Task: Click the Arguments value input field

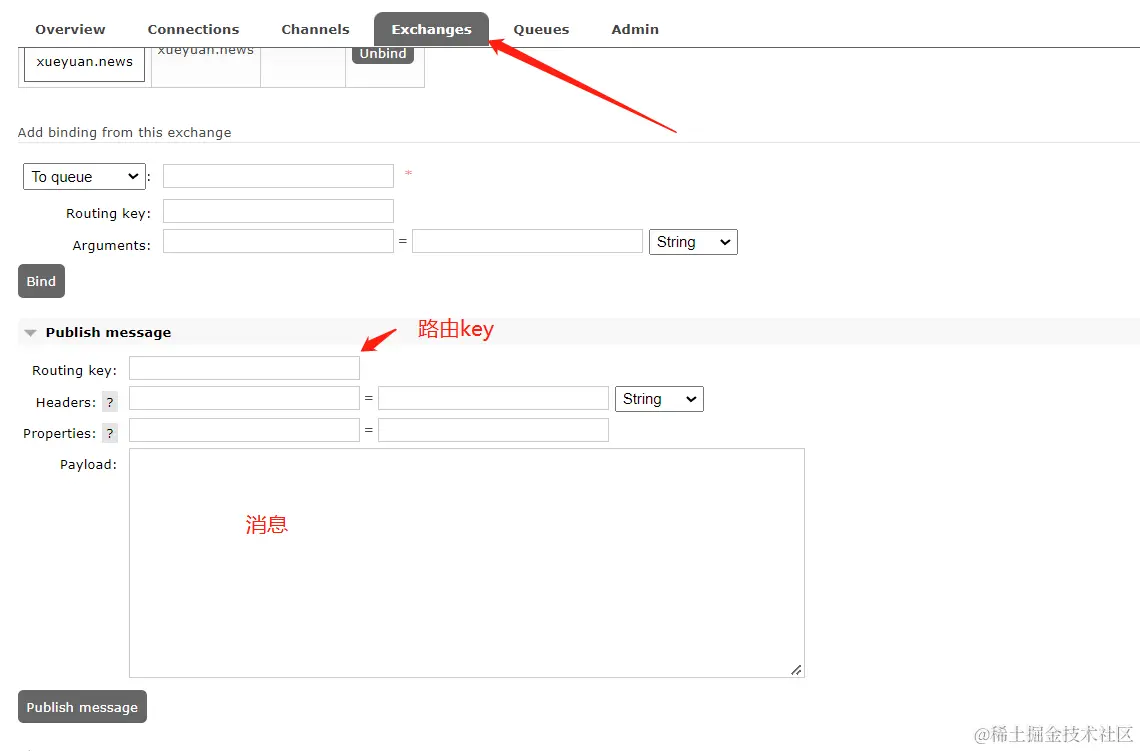Action: [x=527, y=241]
